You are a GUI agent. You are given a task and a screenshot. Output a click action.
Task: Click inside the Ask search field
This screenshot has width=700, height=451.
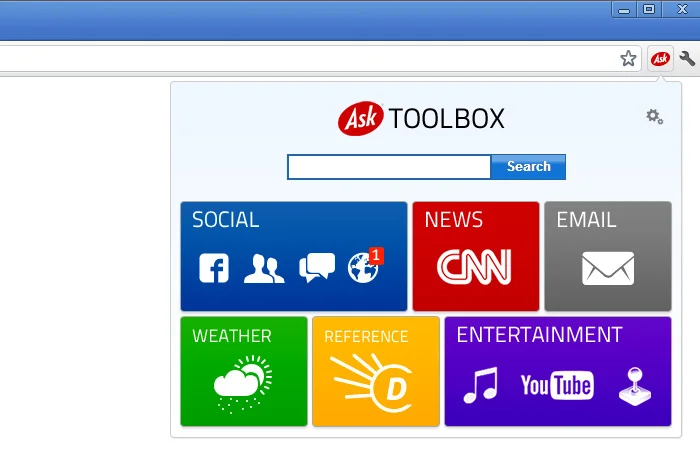tap(389, 167)
